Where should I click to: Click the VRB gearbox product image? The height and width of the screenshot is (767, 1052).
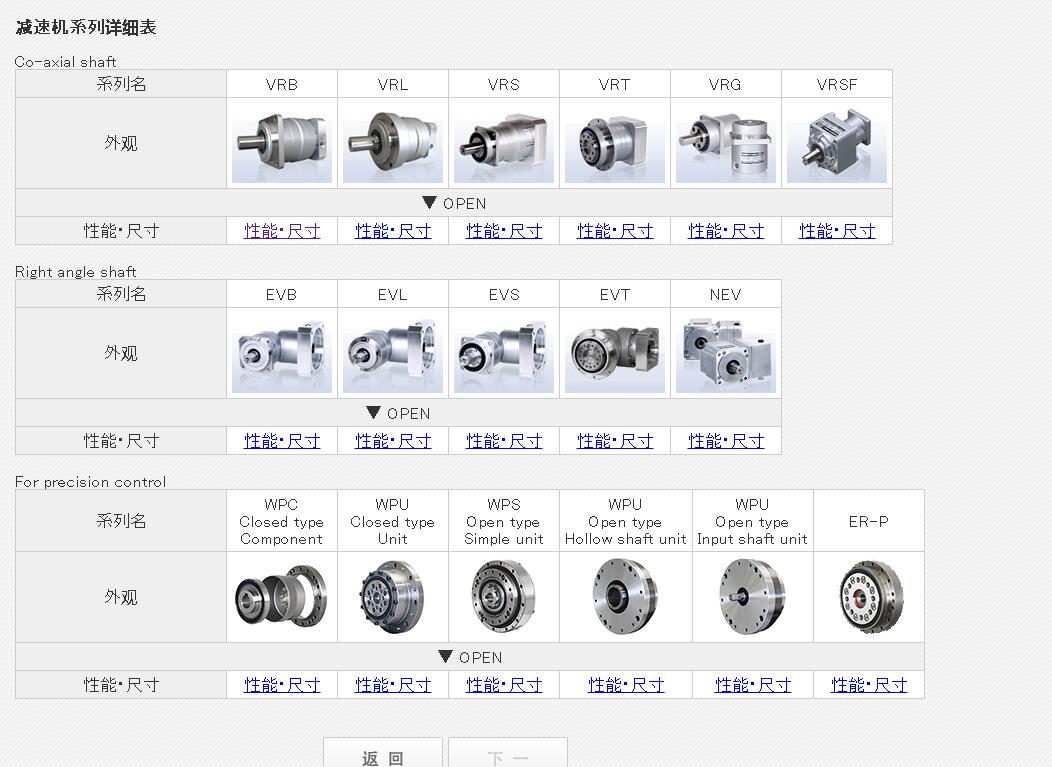(x=282, y=144)
